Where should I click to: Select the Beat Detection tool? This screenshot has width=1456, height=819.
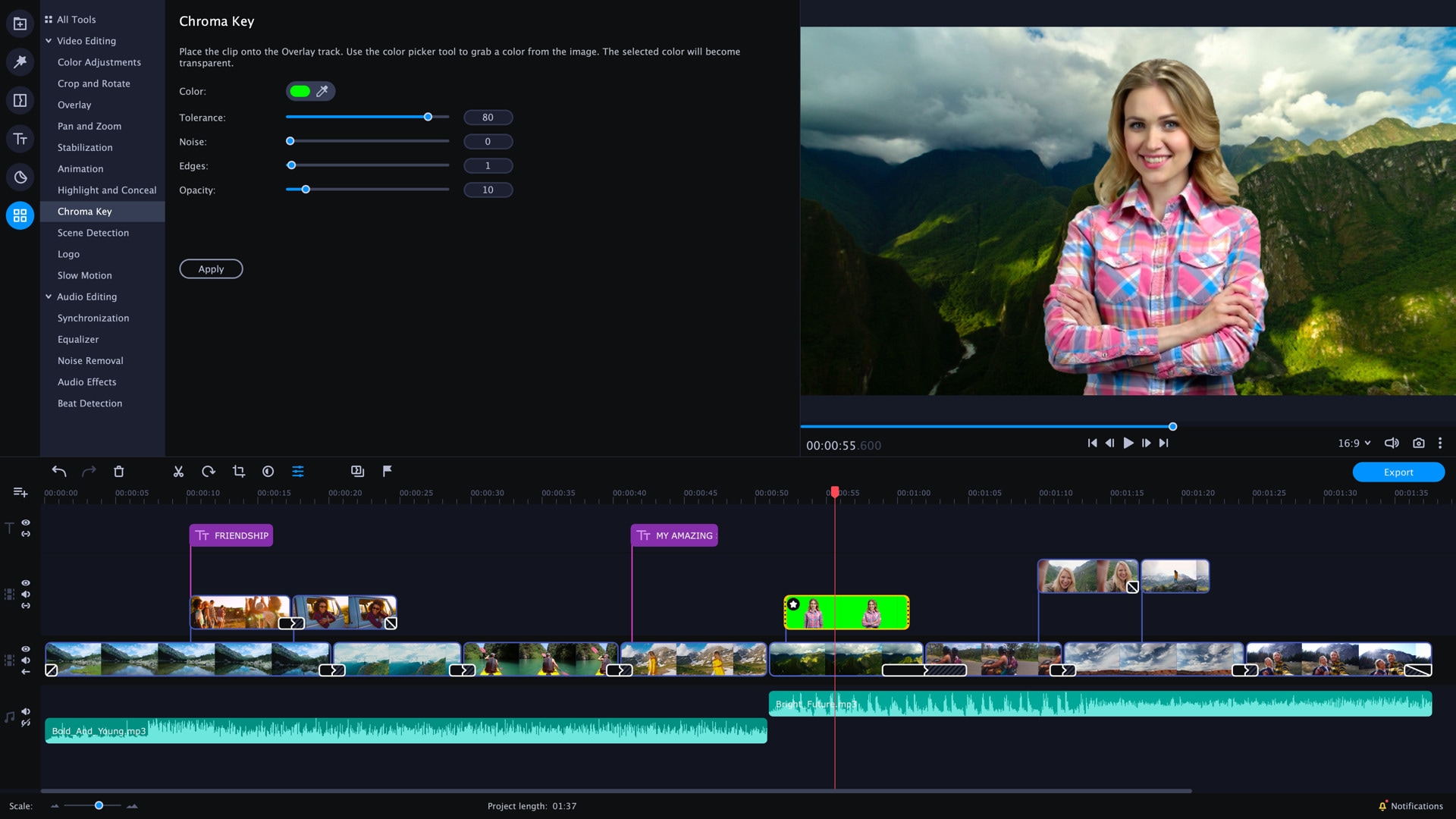89,402
